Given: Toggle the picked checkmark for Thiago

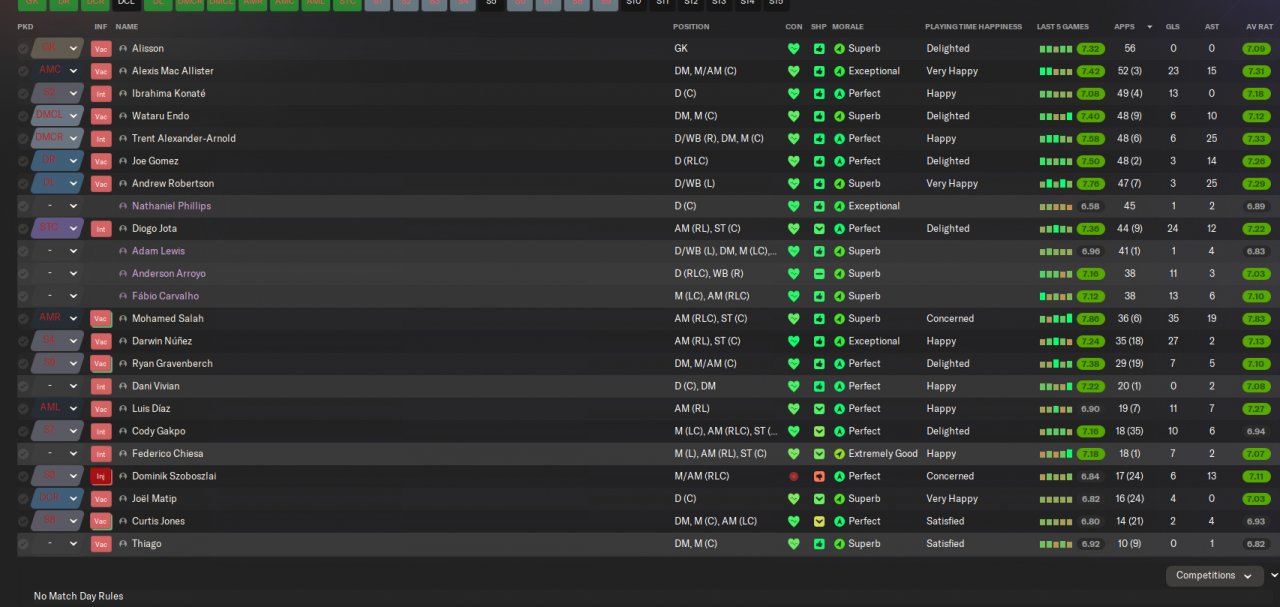Looking at the screenshot, I should click(x=23, y=543).
